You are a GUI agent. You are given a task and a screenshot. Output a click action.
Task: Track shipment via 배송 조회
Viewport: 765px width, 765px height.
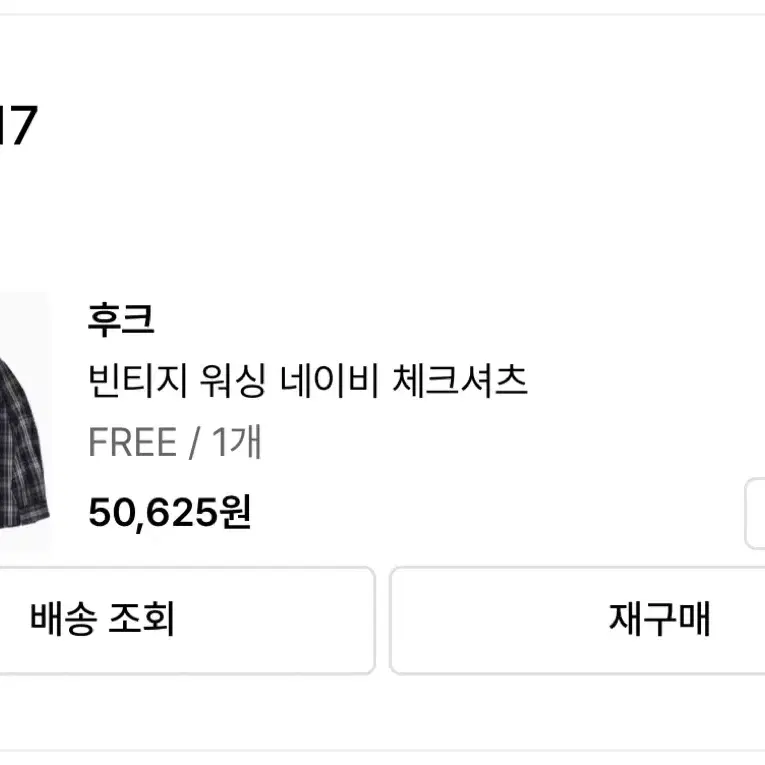click(187, 621)
